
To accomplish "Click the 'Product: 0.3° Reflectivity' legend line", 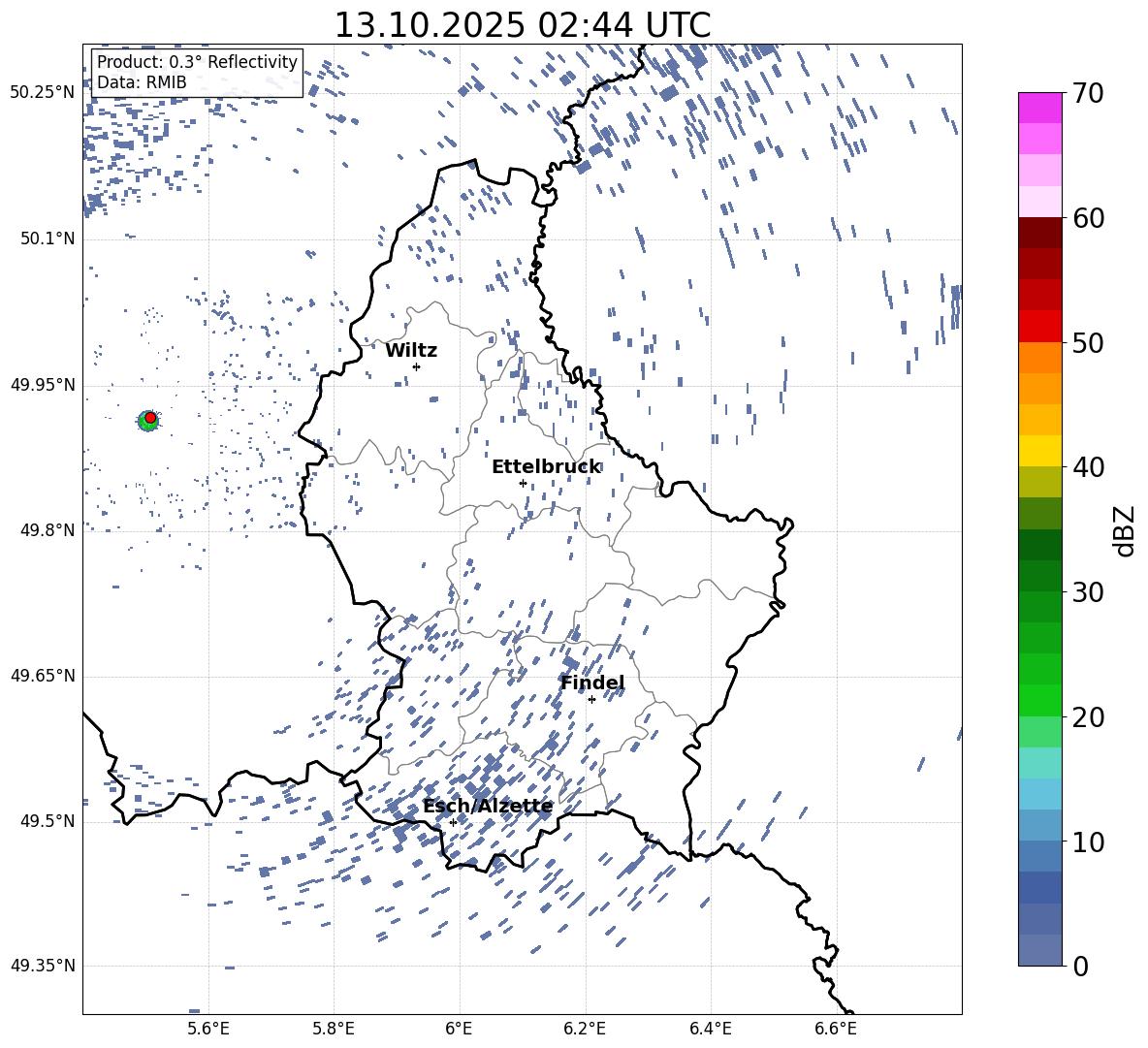I will [x=197, y=62].
